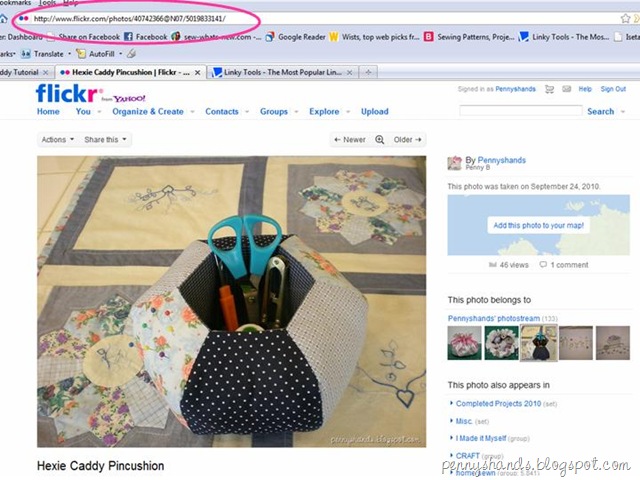Image resolution: width=640 pixels, height=480 pixels.
Task: Open the You menu link
Action: coord(83,111)
